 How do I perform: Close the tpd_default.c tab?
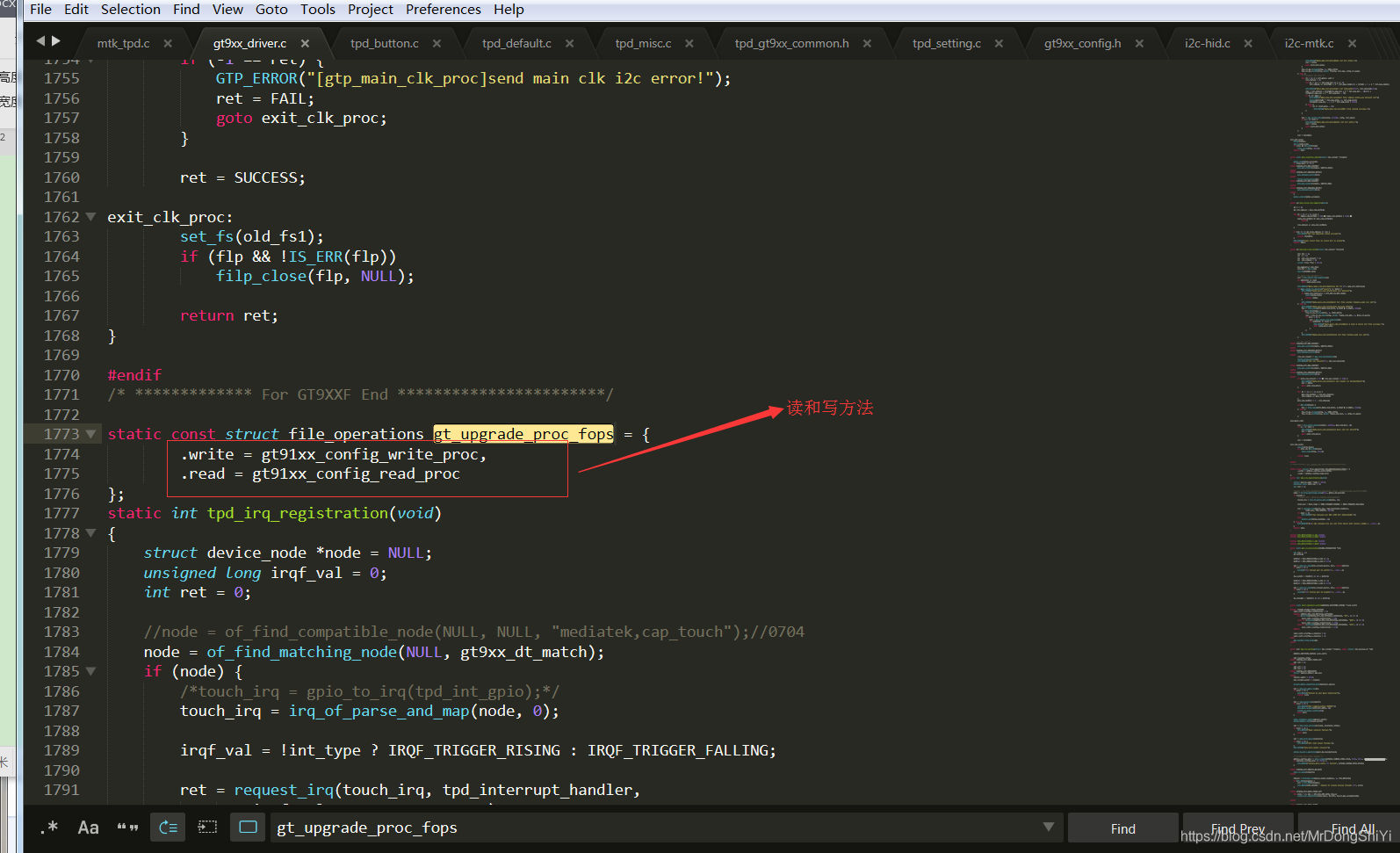[x=569, y=43]
